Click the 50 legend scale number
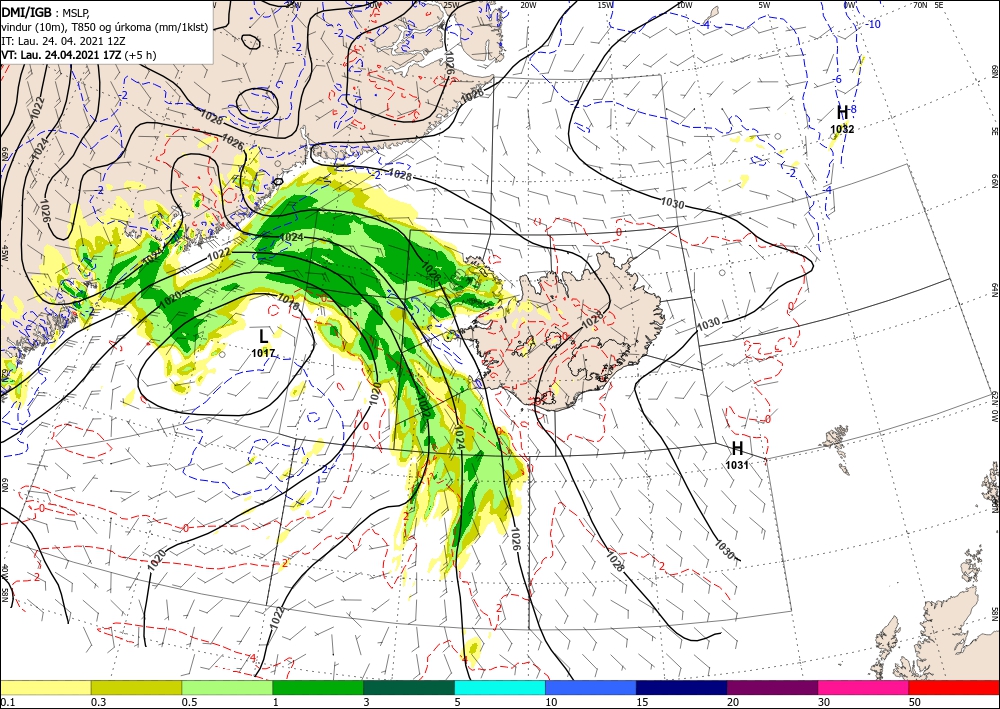The height and width of the screenshot is (709, 1000). [x=915, y=701]
